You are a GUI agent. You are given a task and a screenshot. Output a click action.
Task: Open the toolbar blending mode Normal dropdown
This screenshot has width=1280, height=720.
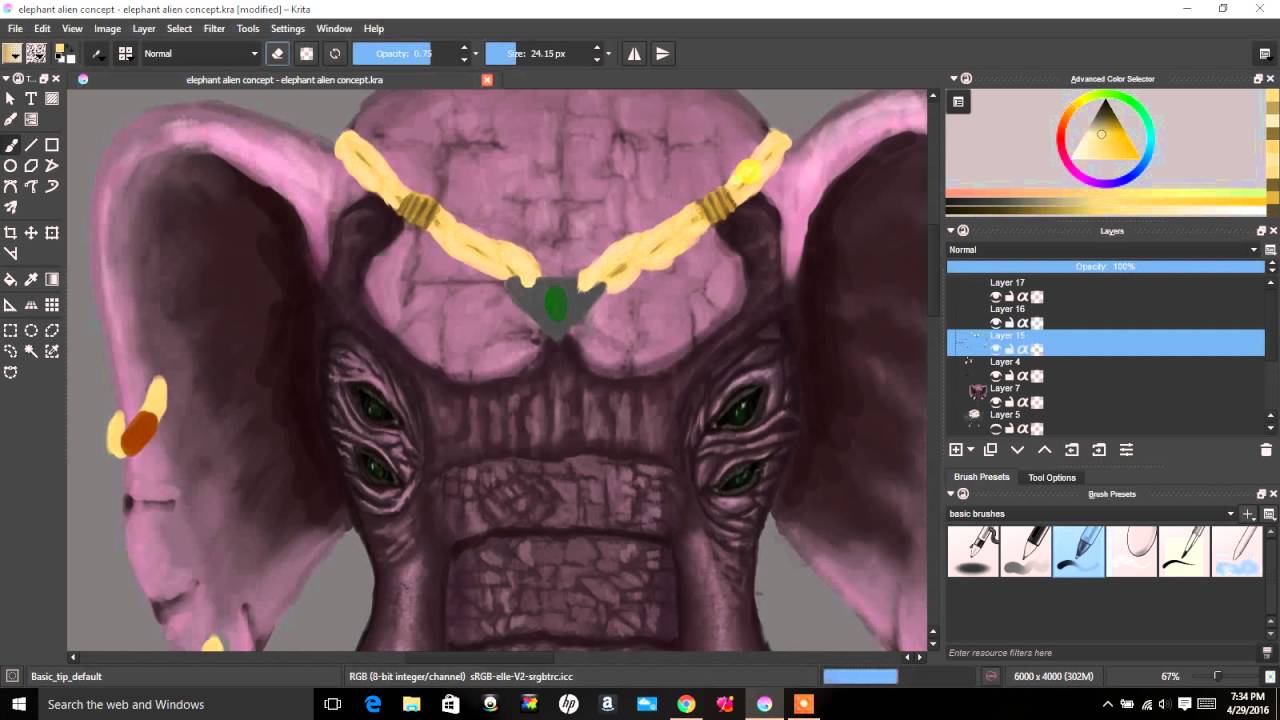coord(200,54)
